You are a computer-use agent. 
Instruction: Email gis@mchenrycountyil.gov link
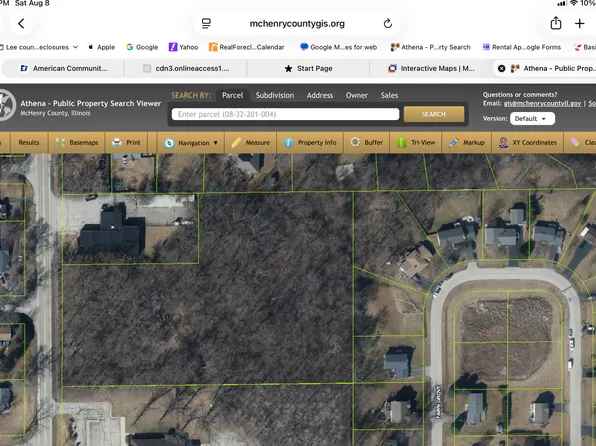[x=542, y=103]
